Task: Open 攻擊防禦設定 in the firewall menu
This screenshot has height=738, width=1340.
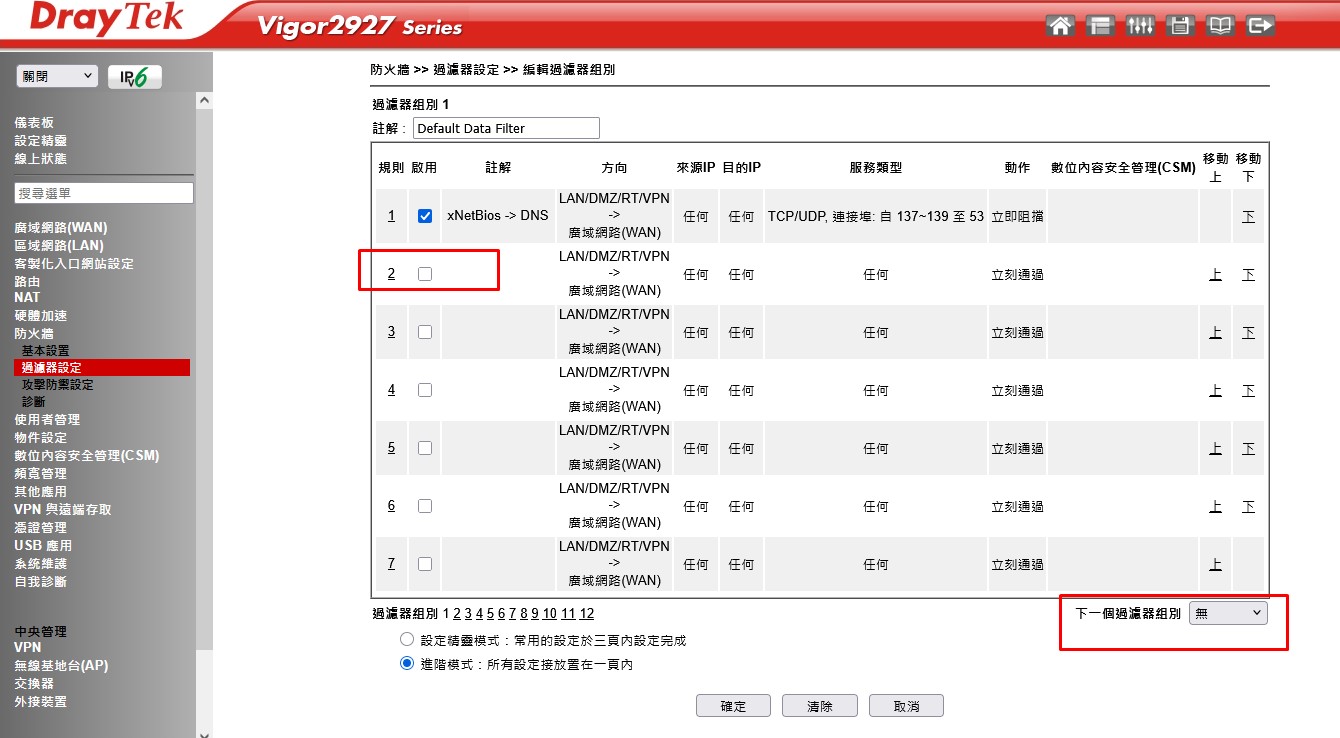Action: [x=58, y=385]
